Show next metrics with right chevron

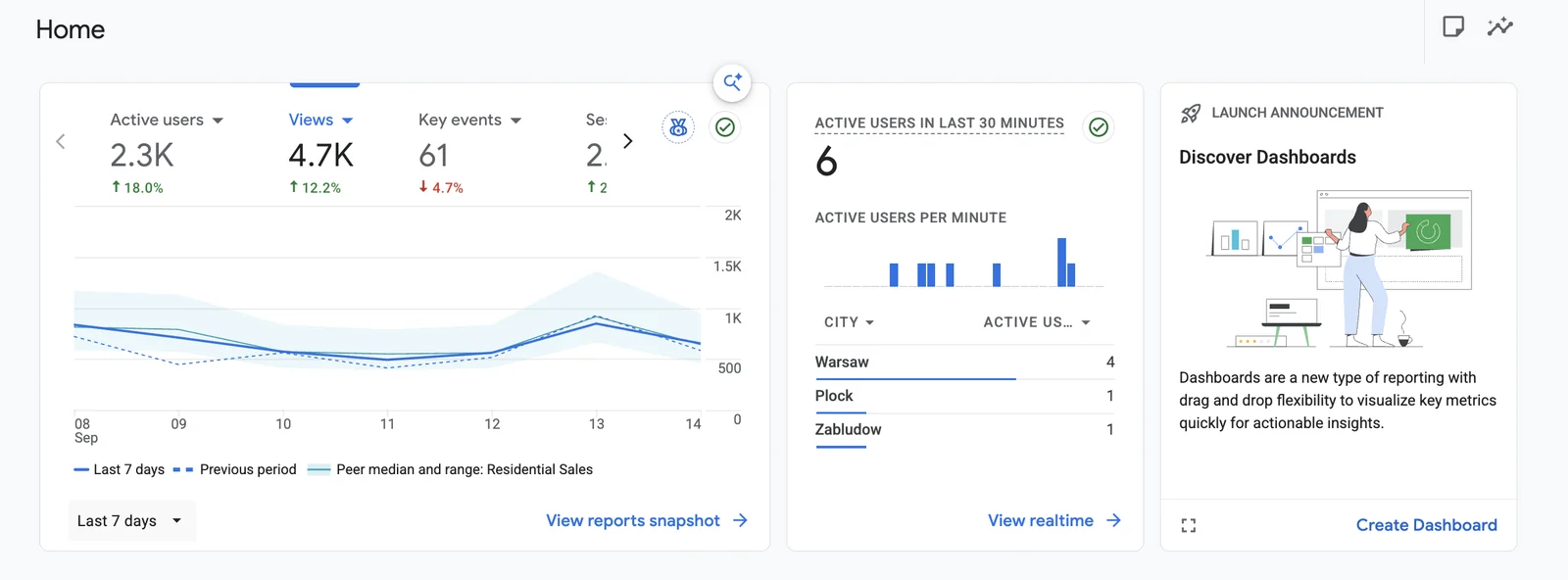point(628,141)
